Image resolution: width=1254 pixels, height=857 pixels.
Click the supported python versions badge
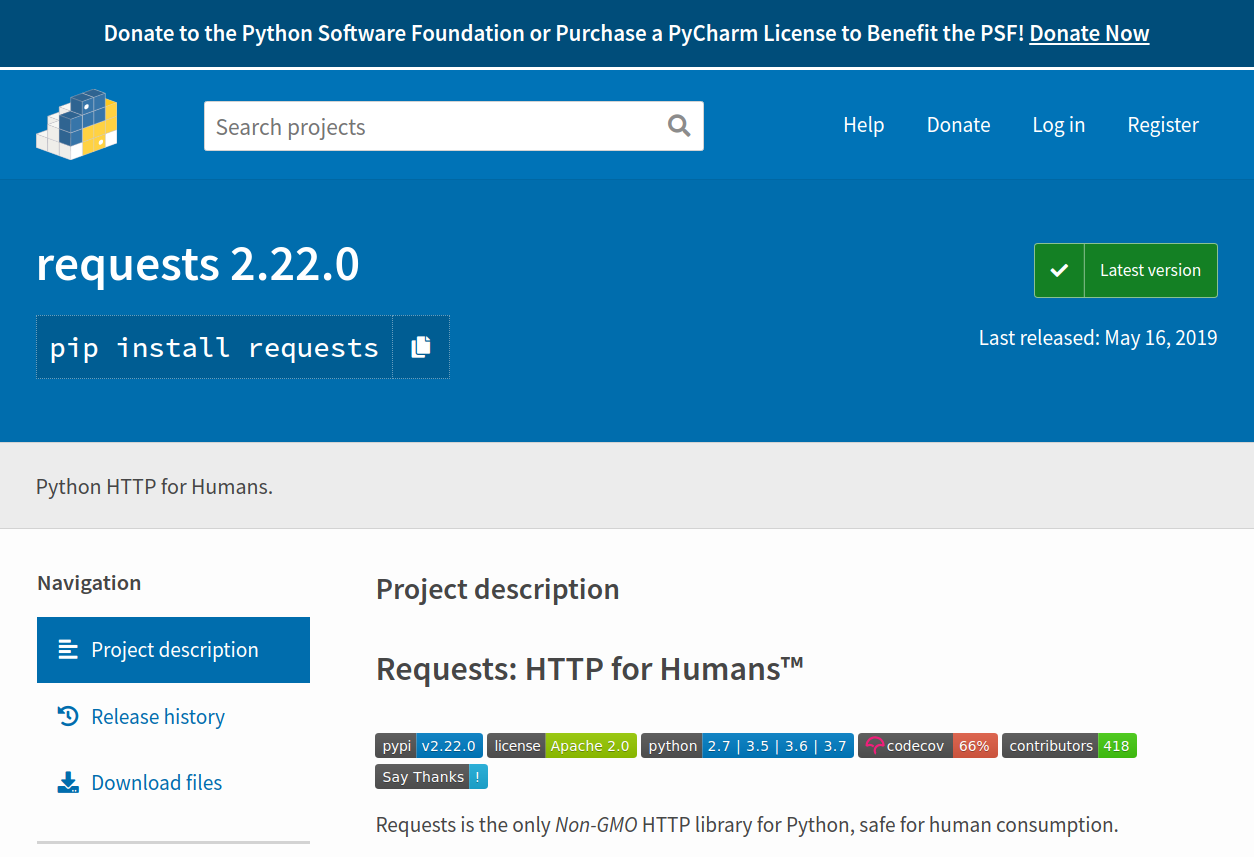(746, 745)
